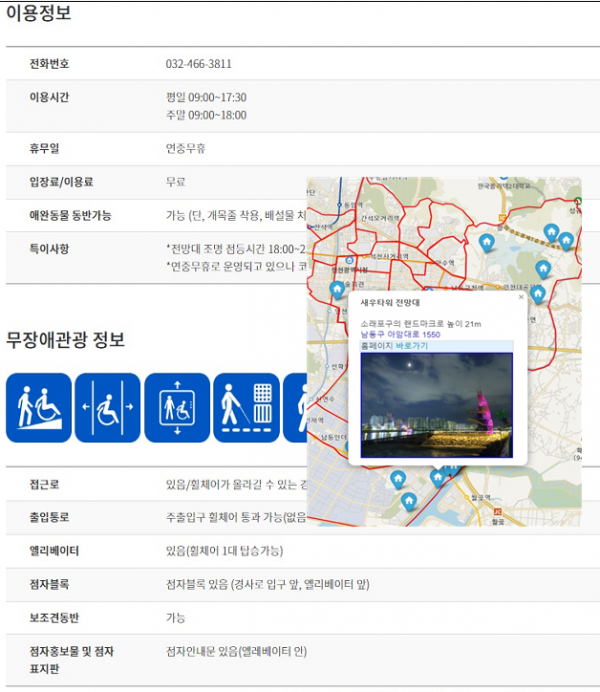Click the wheelchair entrance passage icon
Viewport: 600px width, 692px height.
pos(107,407)
